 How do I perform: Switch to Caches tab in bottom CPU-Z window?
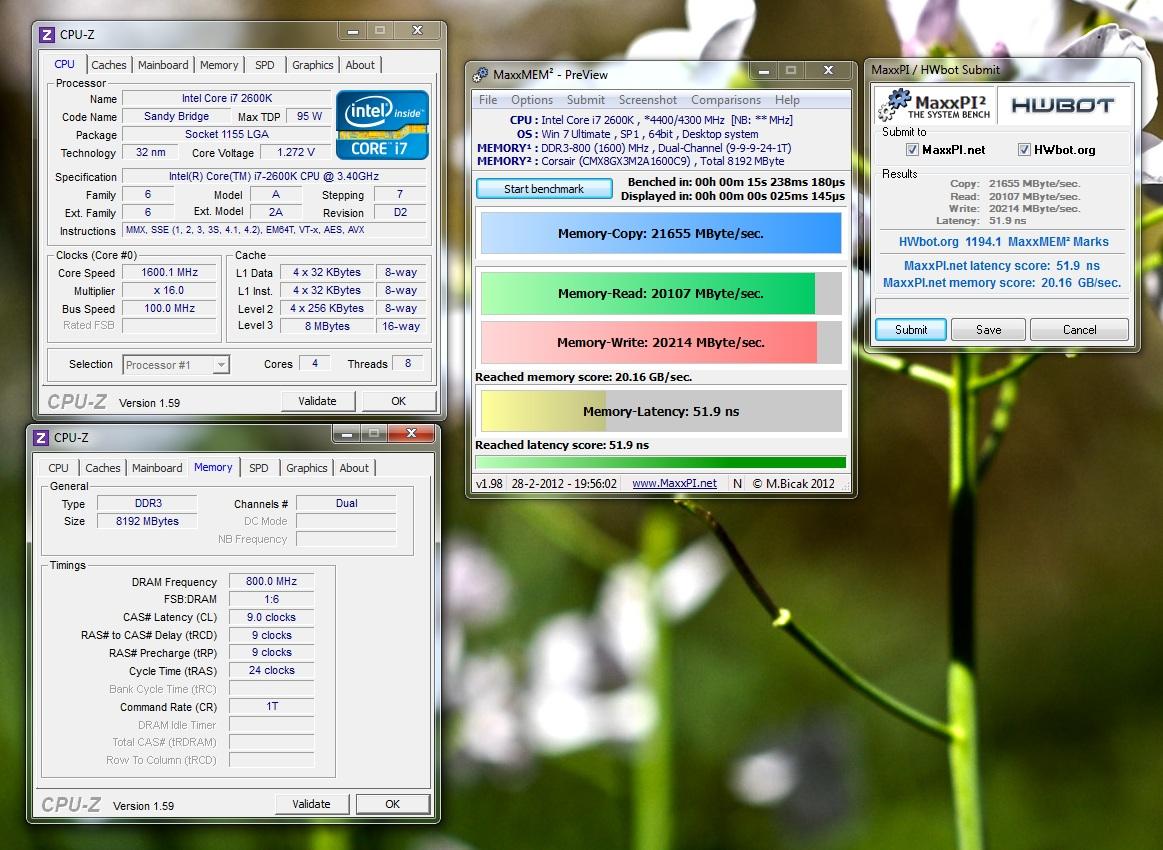(x=102, y=468)
